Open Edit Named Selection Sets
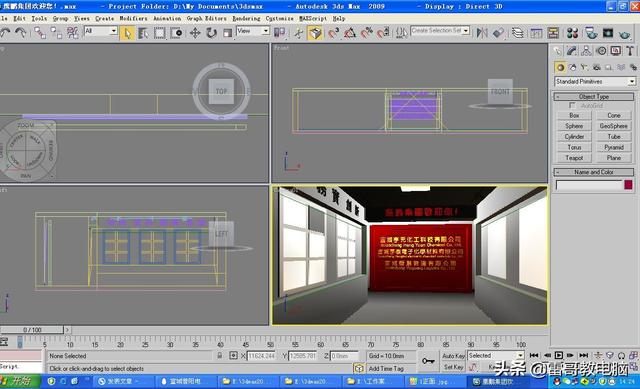This screenshot has width=640, height=389. [402, 33]
